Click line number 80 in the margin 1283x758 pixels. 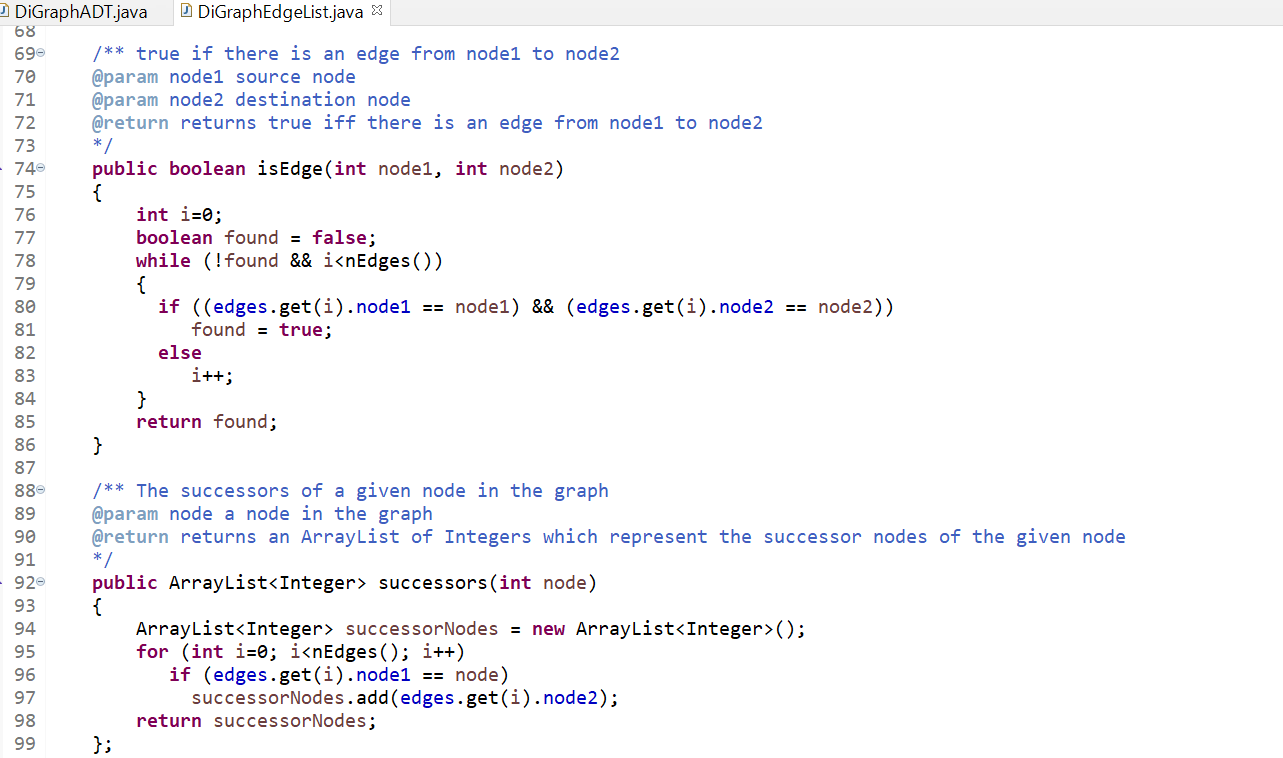(25, 306)
